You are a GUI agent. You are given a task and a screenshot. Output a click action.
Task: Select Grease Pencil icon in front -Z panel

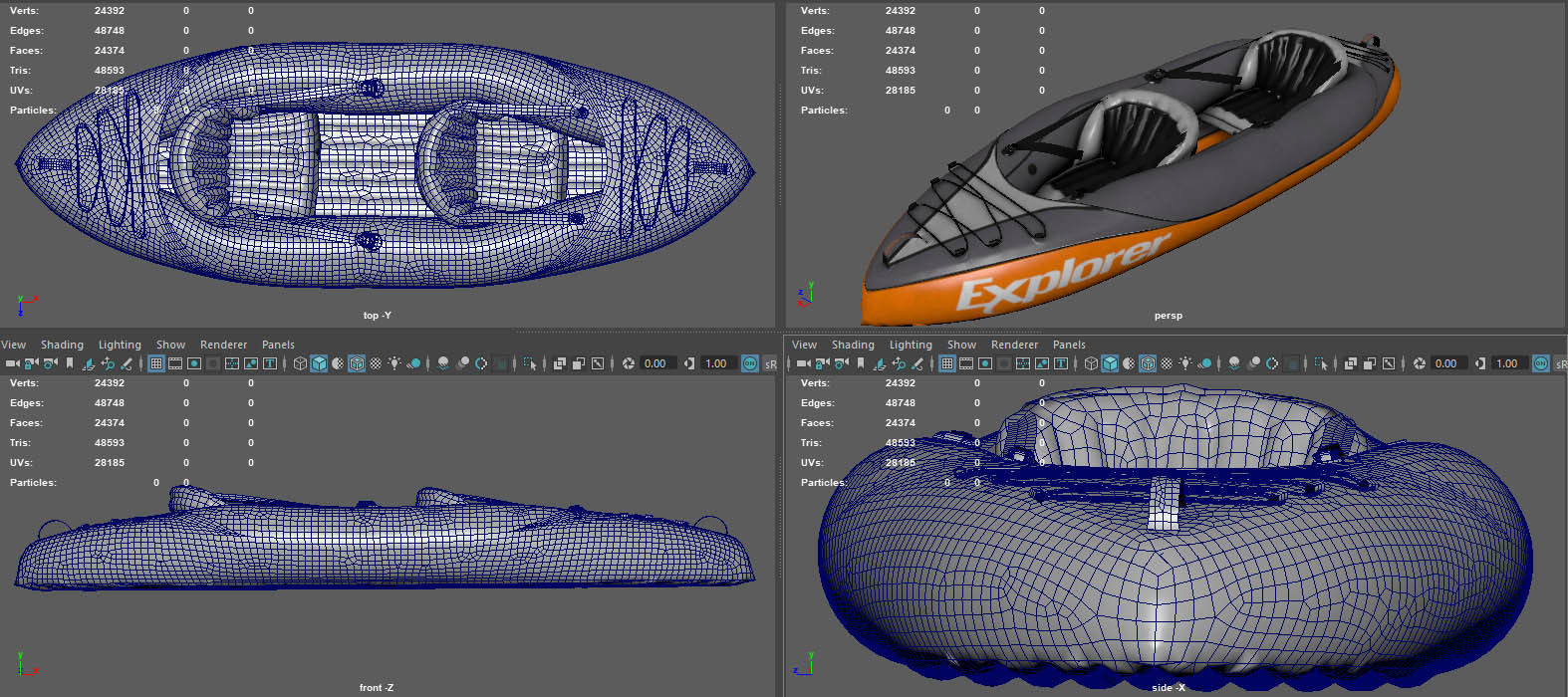coord(126,363)
